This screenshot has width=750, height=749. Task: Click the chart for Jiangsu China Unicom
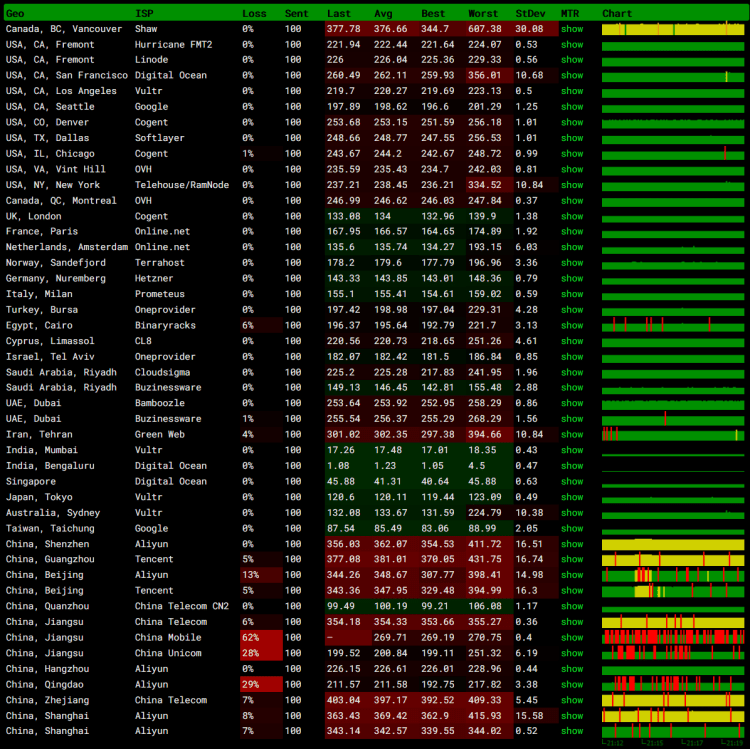[x=672, y=653]
